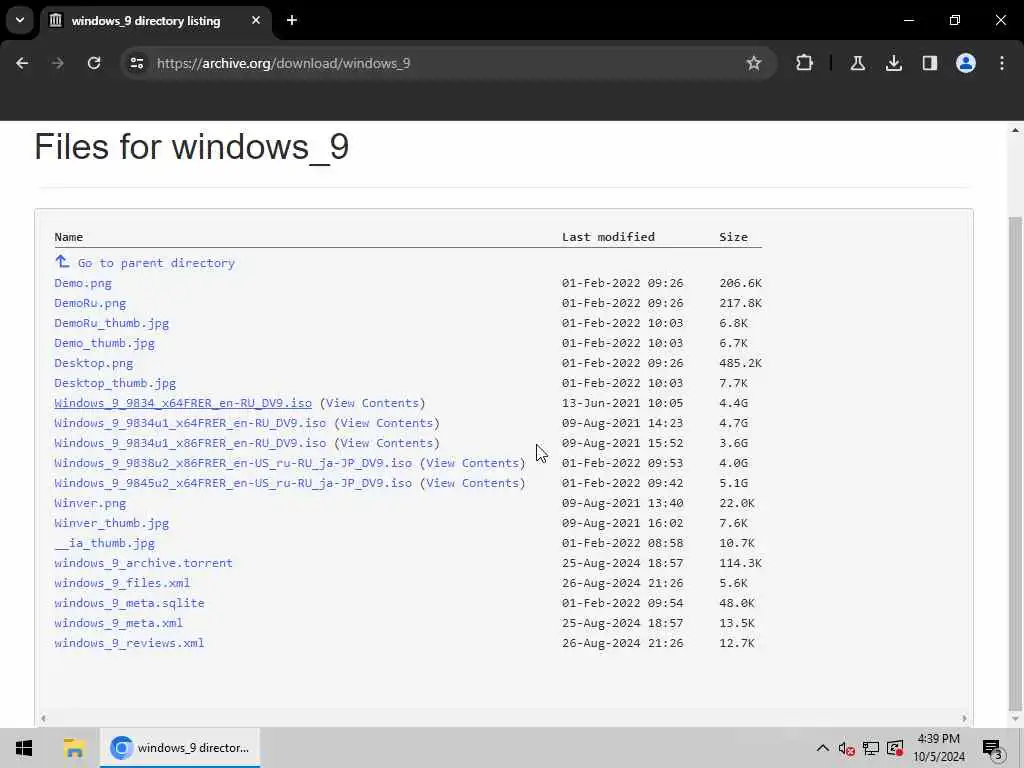Open the notification center icon

(993, 748)
